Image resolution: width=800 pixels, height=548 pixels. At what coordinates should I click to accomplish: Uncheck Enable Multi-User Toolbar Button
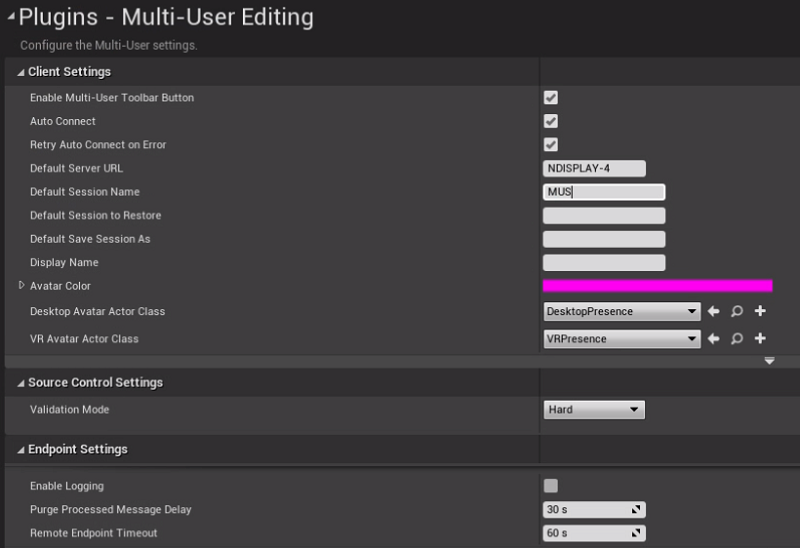pos(551,97)
